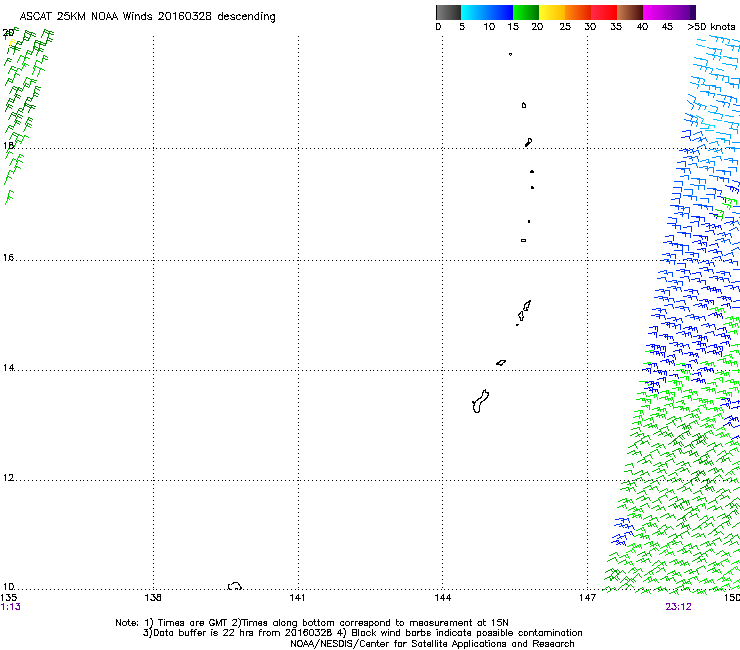Screen dimensions: 740x650
Task: Click the small rectangular island outline just above 16N
Action: click(523, 240)
